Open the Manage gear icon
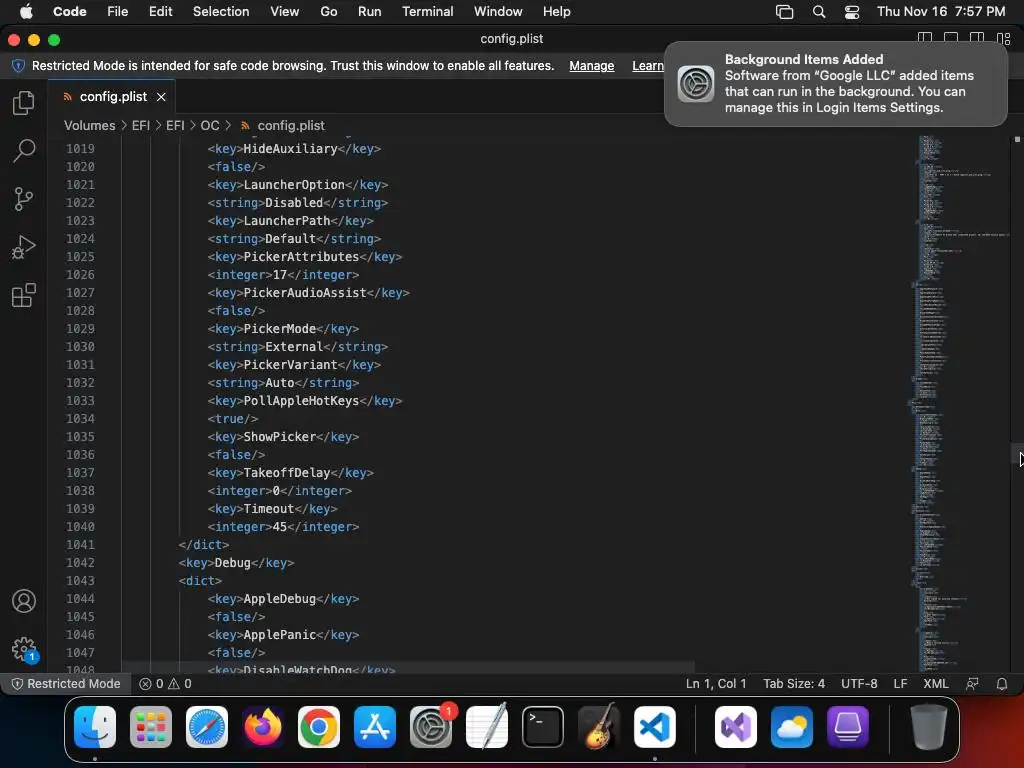The width and height of the screenshot is (1024, 768). [x=24, y=649]
